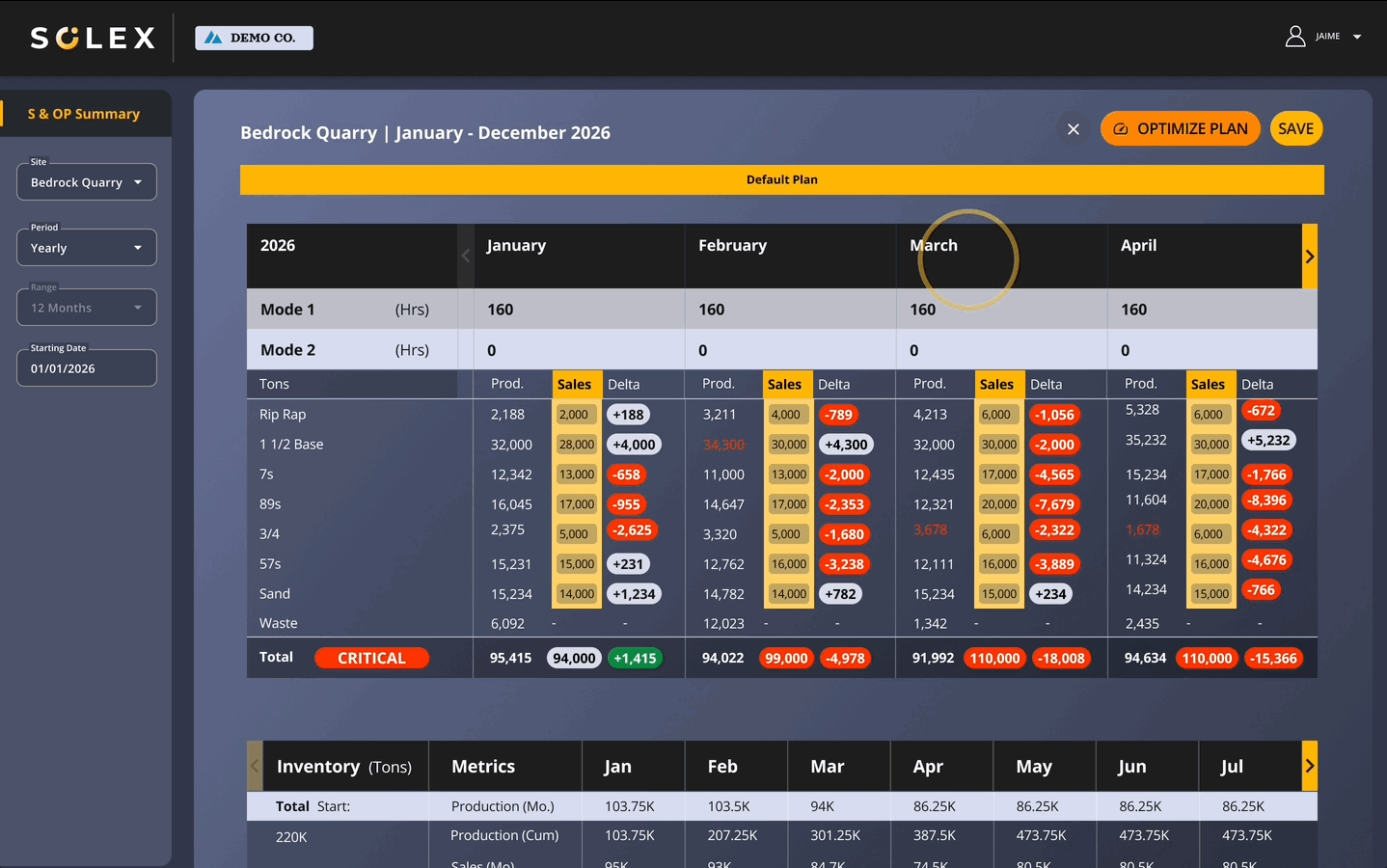Click the red CRITICAL status badge
The width and height of the screenshot is (1387, 868).
point(371,658)
